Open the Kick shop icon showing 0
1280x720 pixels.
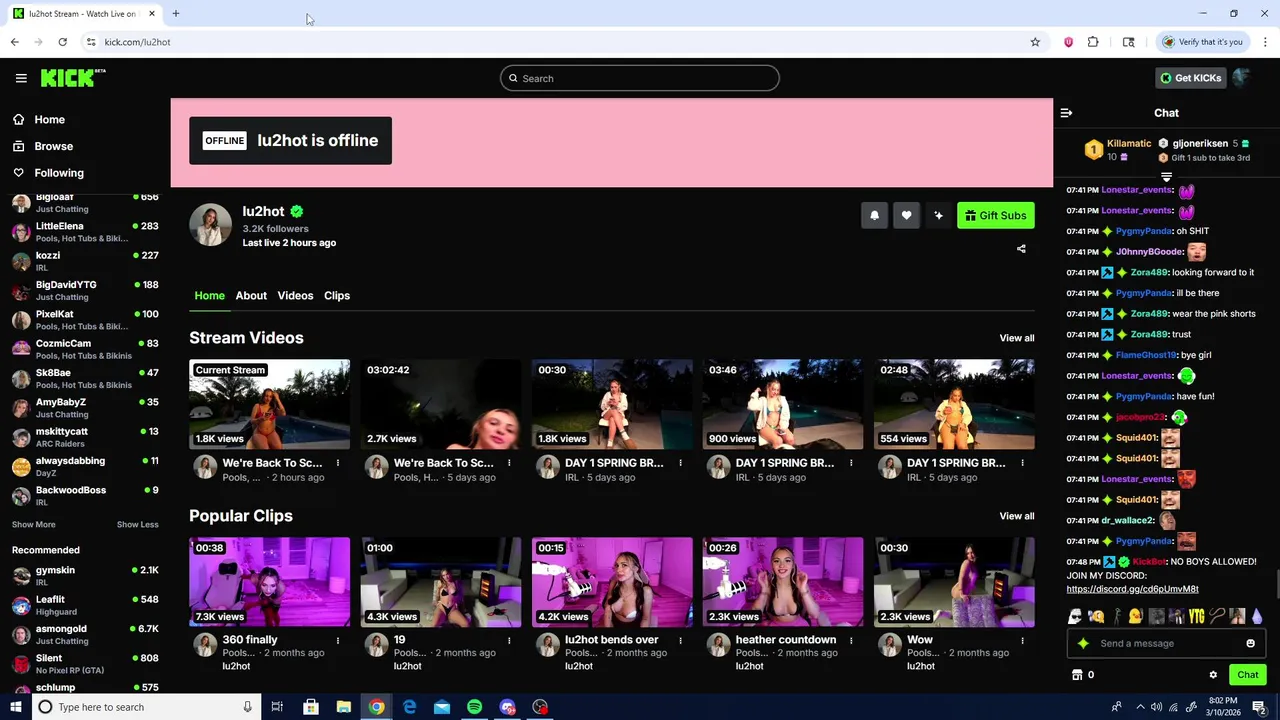click(1082, 675)
